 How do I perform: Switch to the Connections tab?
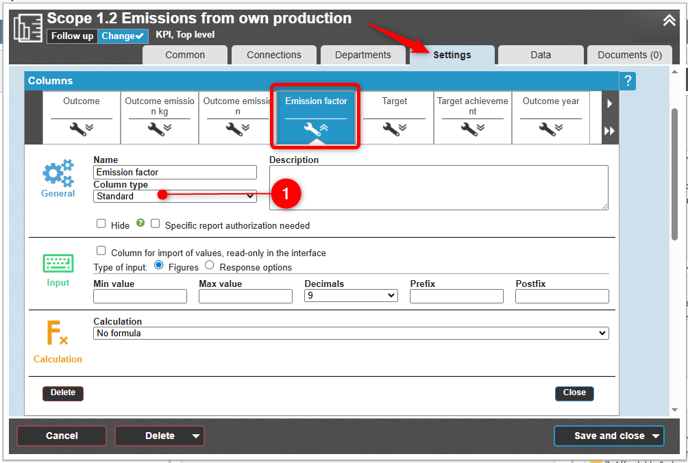point(273,55)
